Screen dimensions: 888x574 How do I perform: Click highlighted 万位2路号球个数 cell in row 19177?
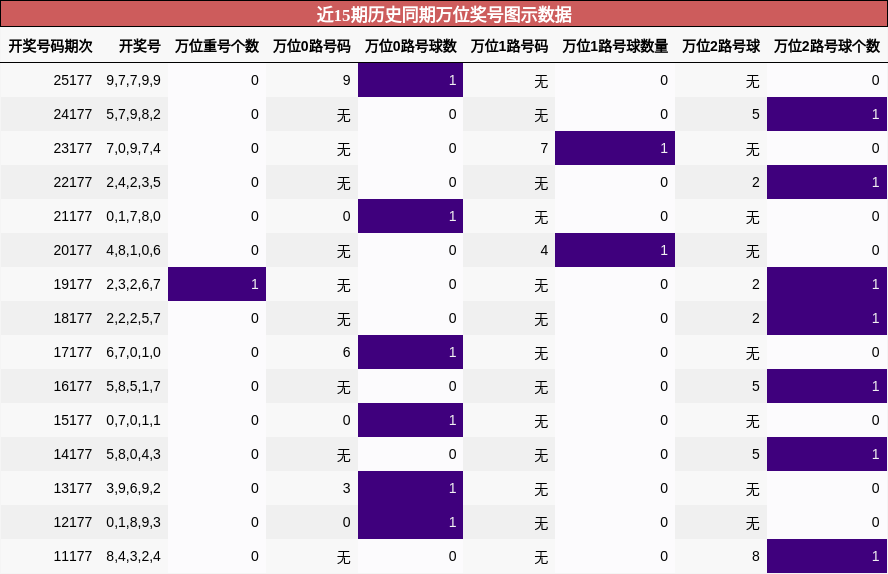coord(827,284)
